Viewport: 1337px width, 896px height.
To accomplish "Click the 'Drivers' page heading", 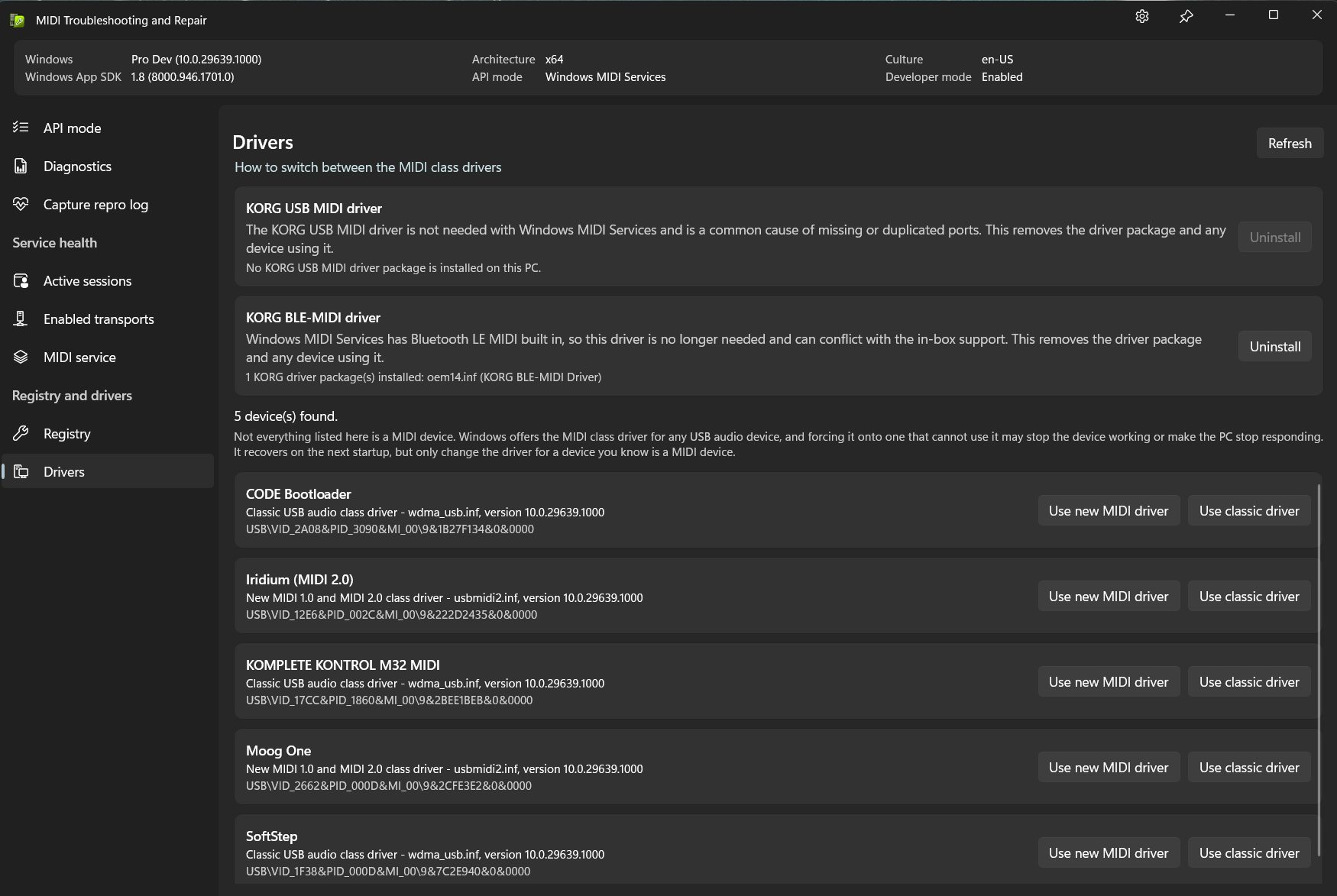I will 263,143.
